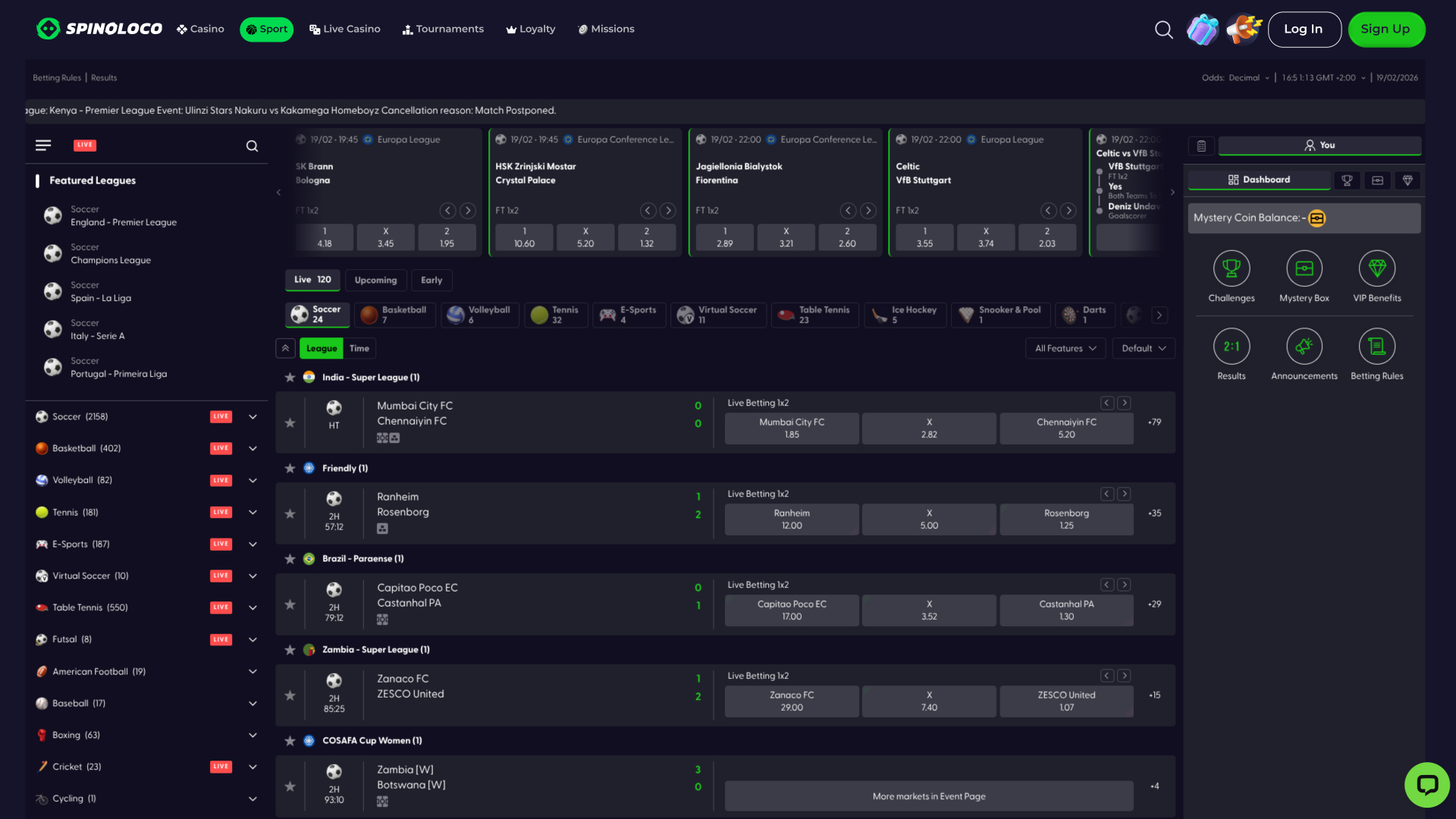The image size is (1456, 819).
Task: Open More markets in Event Page
Action: tap(928, 796)
